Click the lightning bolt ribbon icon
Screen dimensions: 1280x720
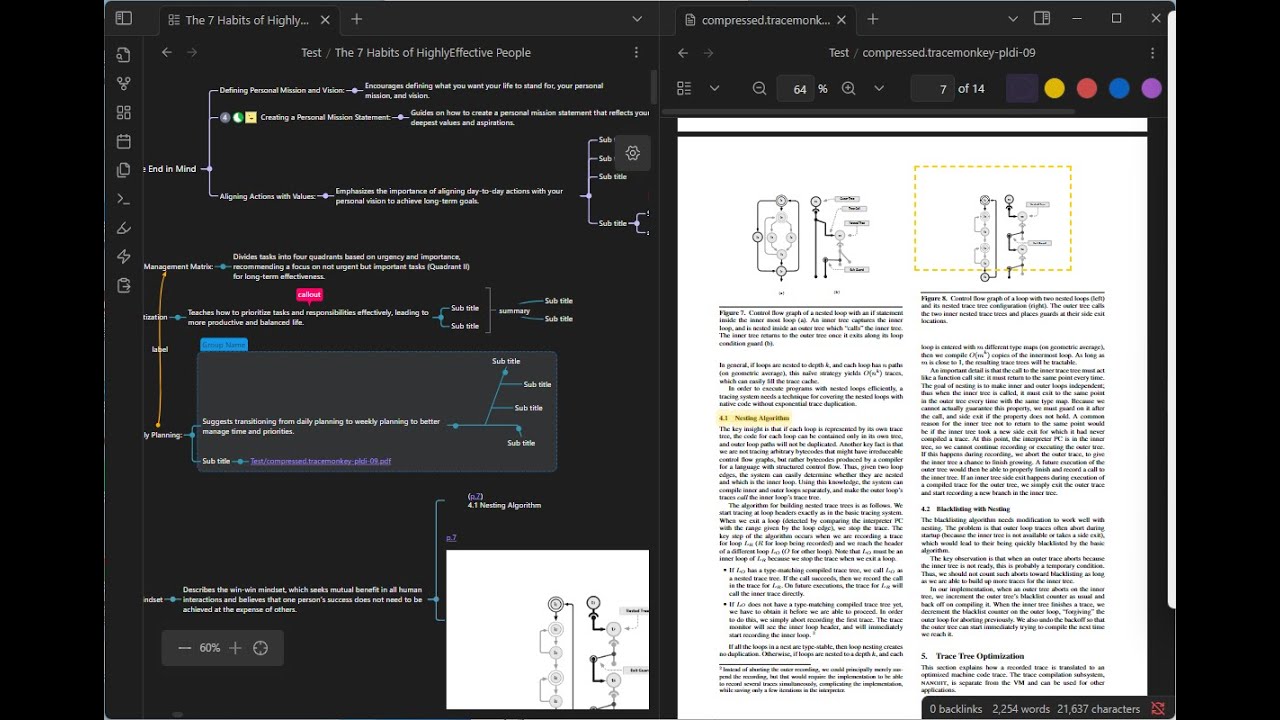pos(124,257)
